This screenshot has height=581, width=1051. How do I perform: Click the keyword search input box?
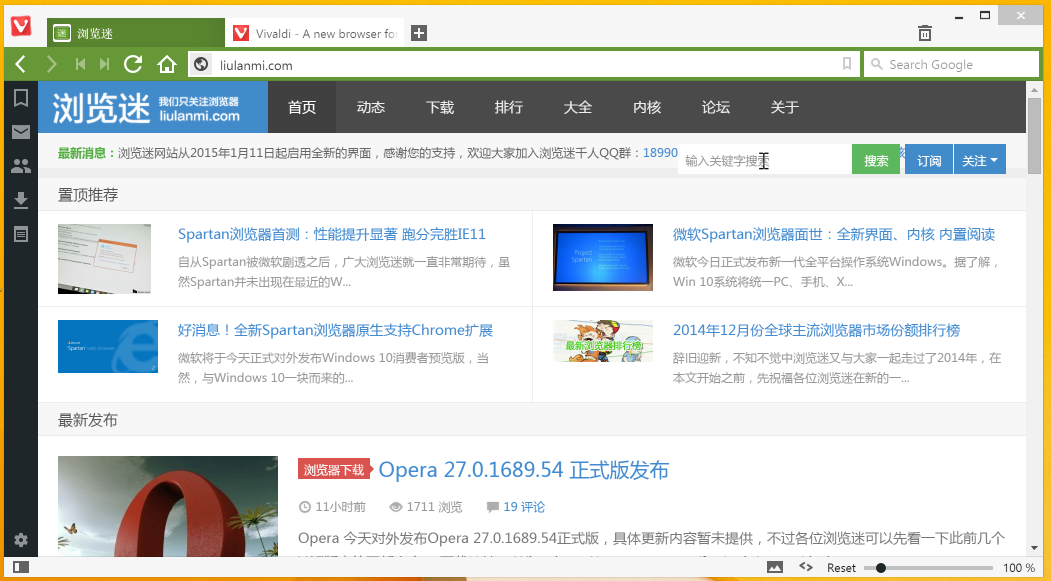(765, 160)
